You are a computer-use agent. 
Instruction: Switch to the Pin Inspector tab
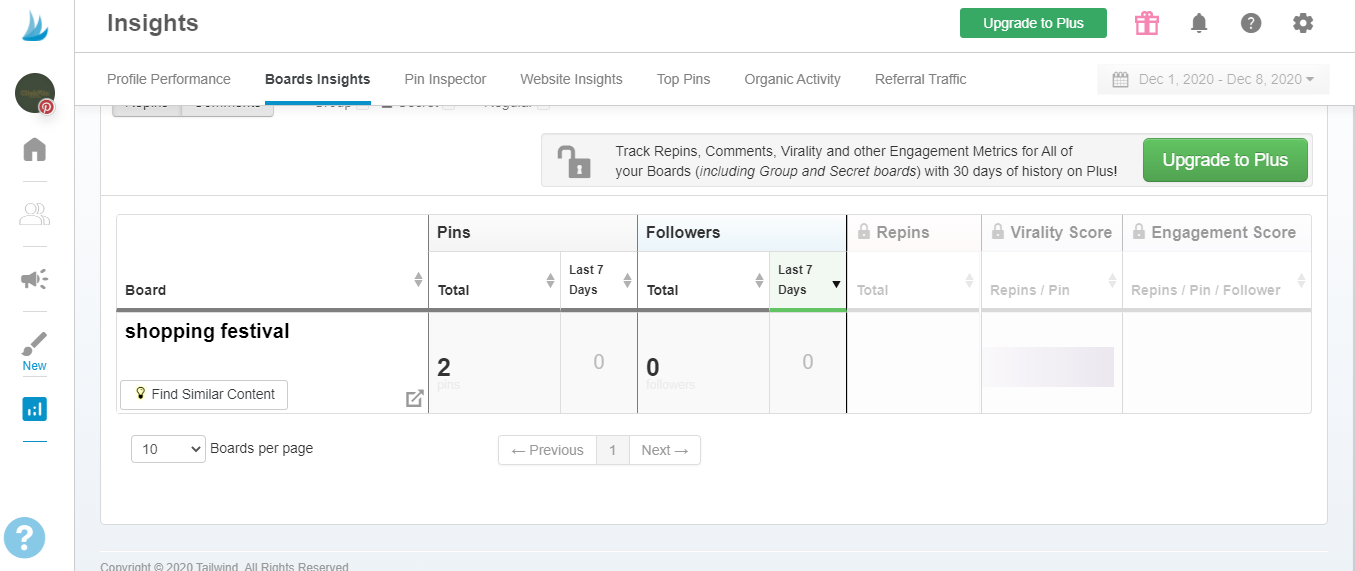pyautogui.click(x=445, y=79)
